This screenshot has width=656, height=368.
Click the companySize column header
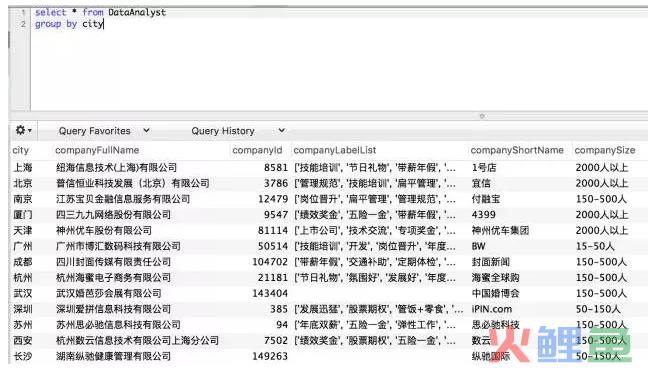[605, 150]
